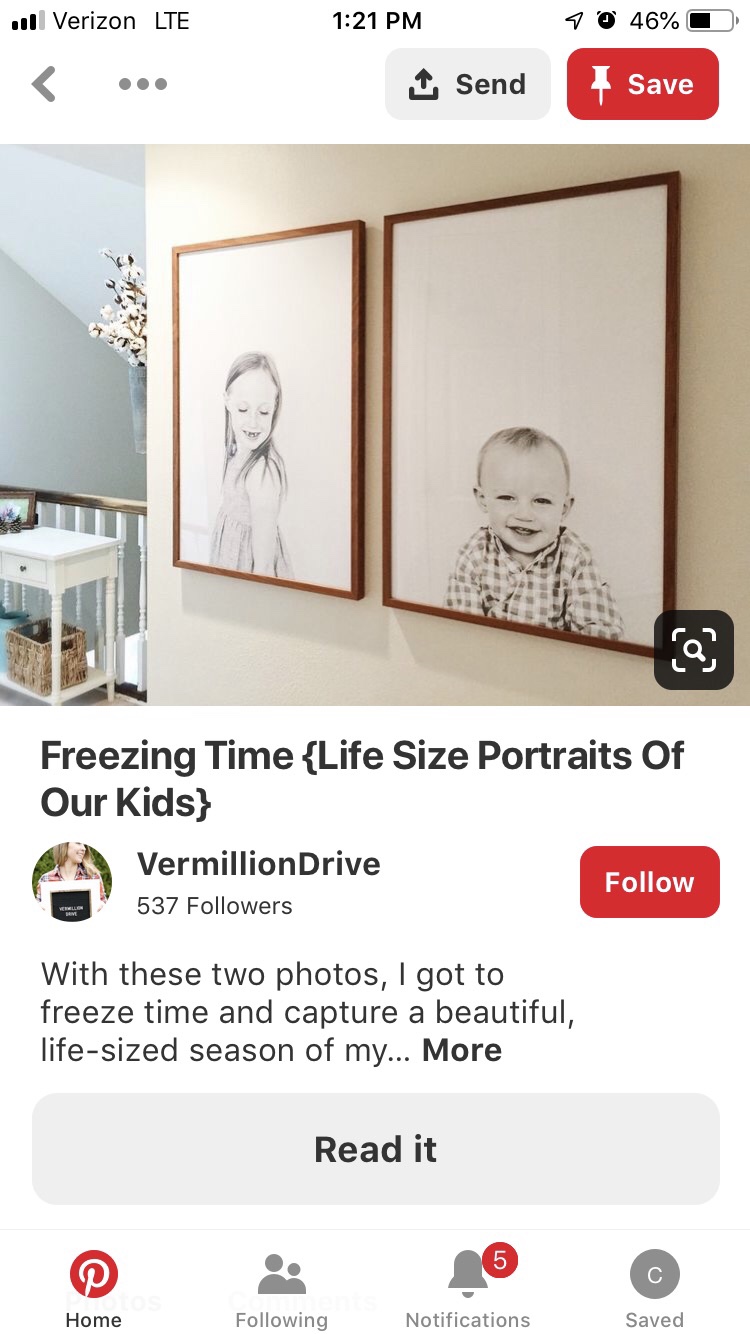Switch to the Following tab

[282, 1290]
